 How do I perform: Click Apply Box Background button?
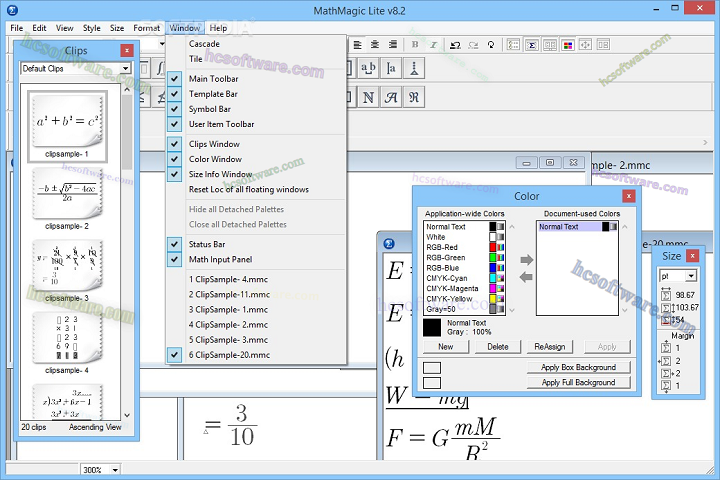point(578,367)
